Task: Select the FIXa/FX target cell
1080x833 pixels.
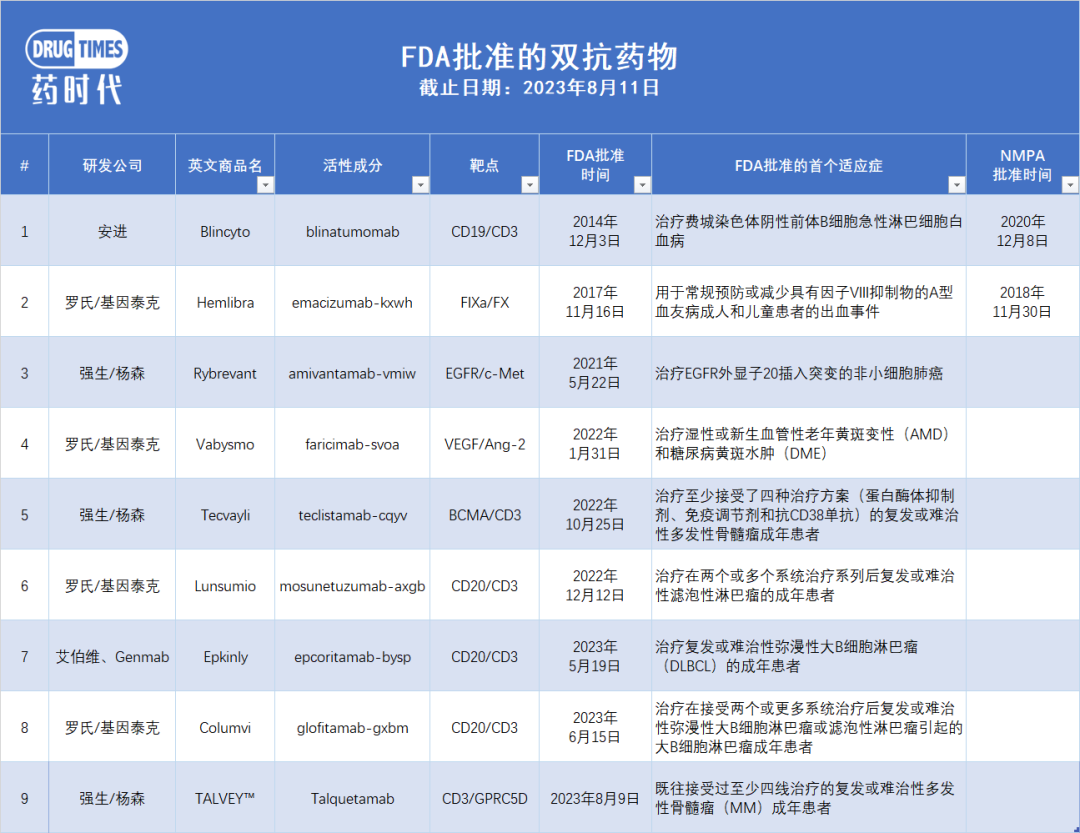Action: coord(484,302)
